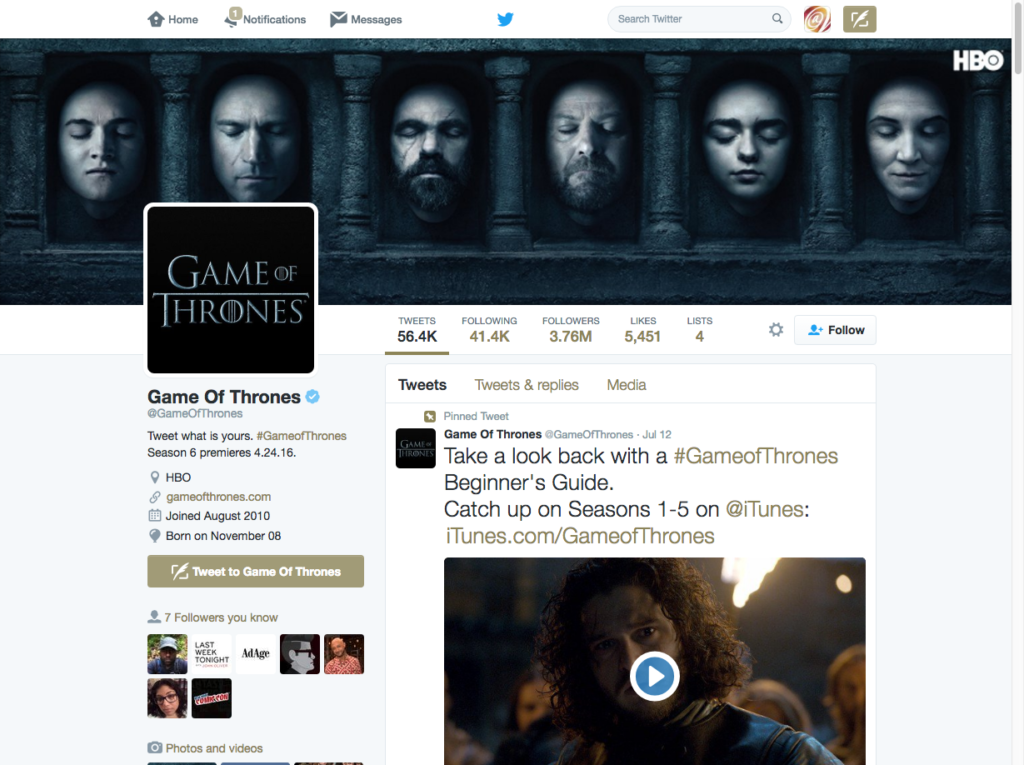1024x765 pixels.
Task: Click Tweet to Game Of Thrones button
Action: pyautogui.click(x=255, y=572)
